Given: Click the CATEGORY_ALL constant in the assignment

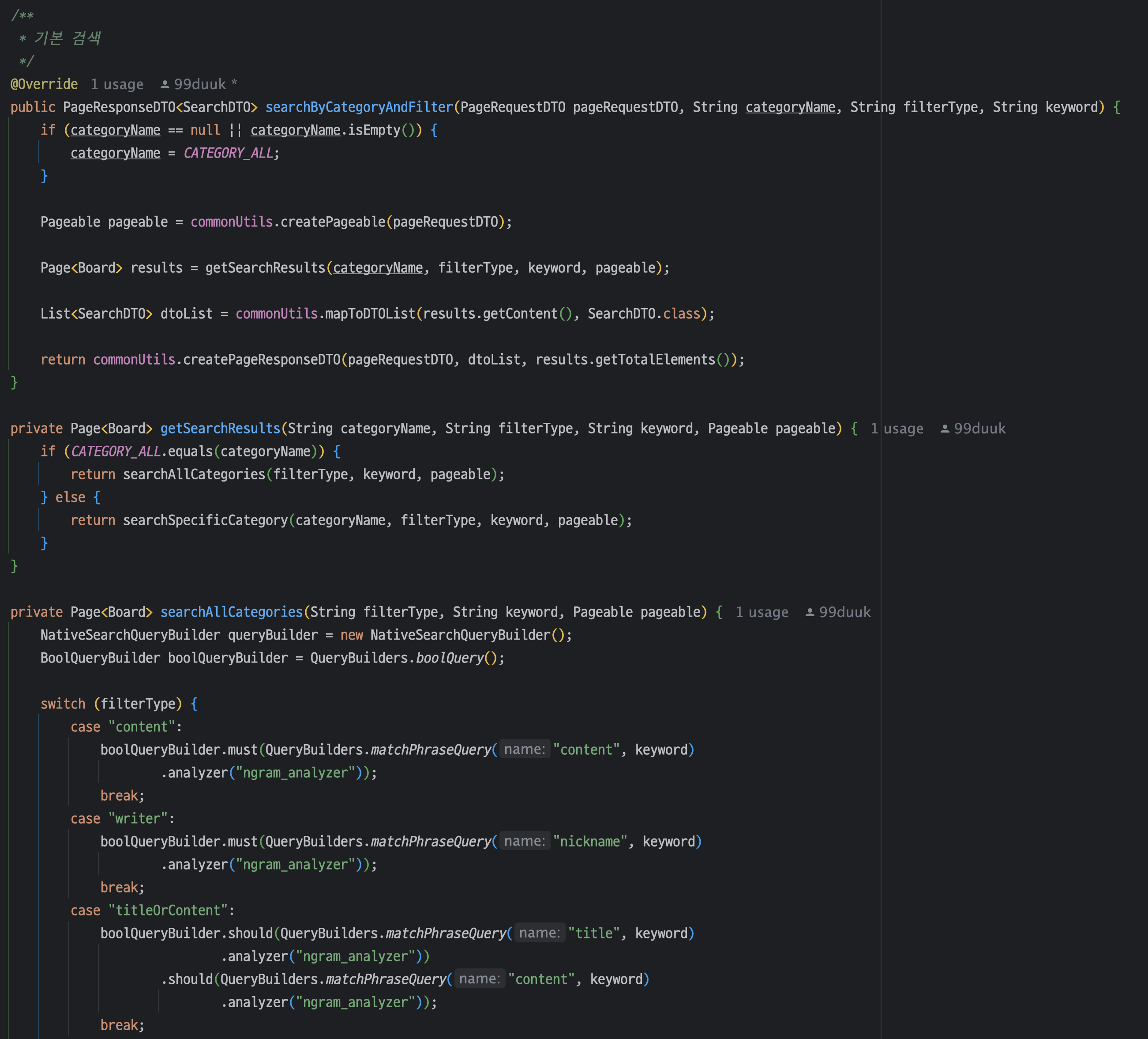Looking at the screenshot, I should click(229, 153).
